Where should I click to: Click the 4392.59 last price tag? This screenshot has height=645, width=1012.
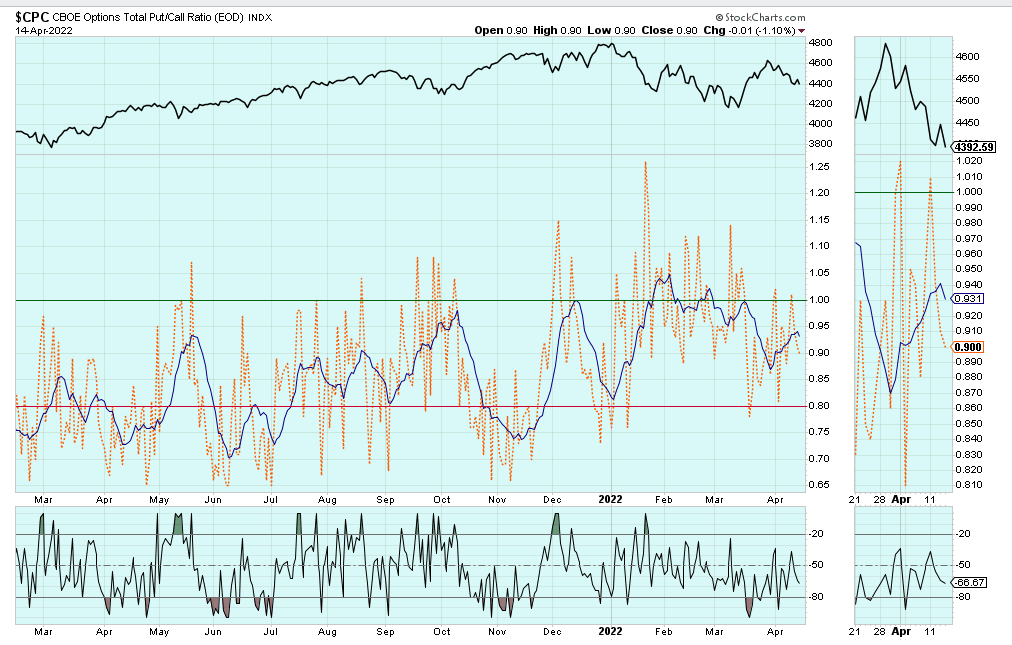(972, 147)
